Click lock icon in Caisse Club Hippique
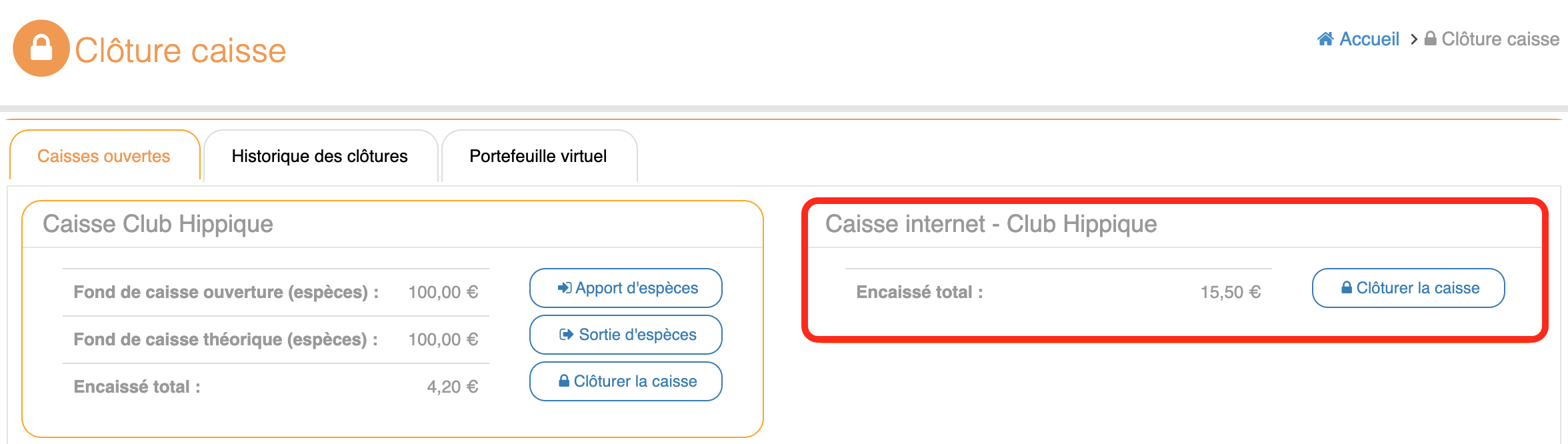 coord(564,381)
